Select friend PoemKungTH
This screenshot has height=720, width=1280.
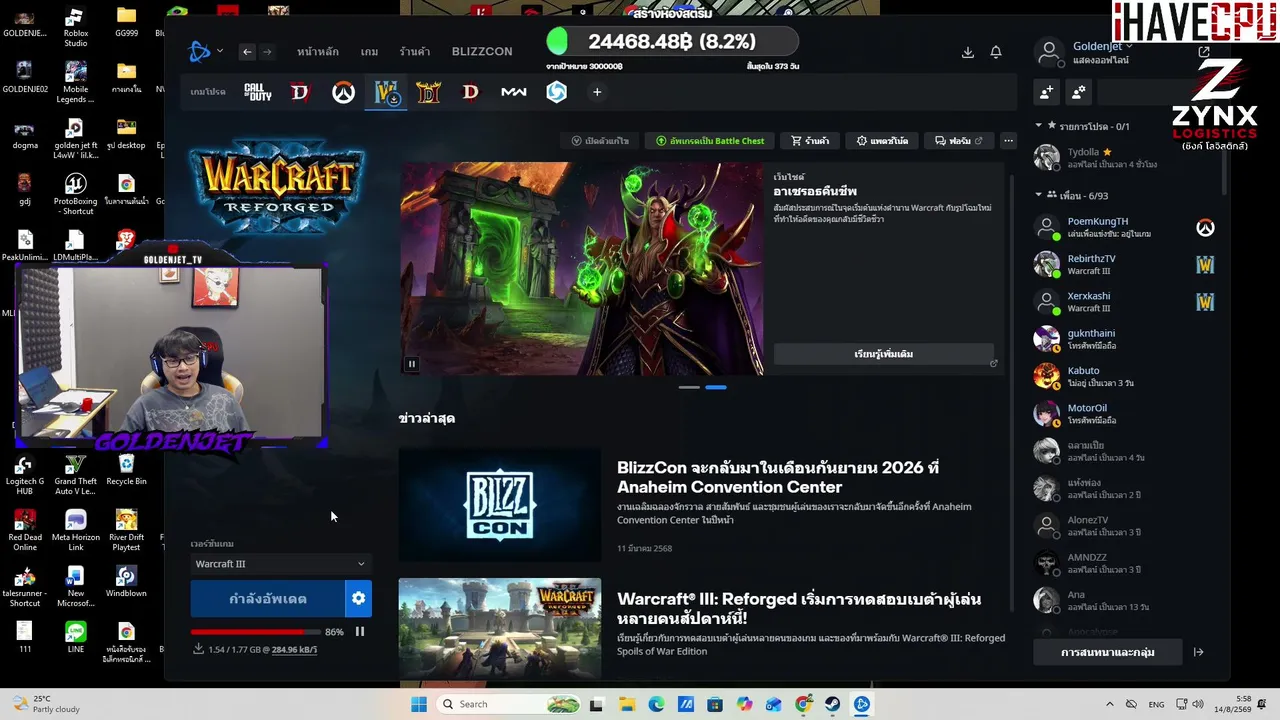(x=1125, y=227)
